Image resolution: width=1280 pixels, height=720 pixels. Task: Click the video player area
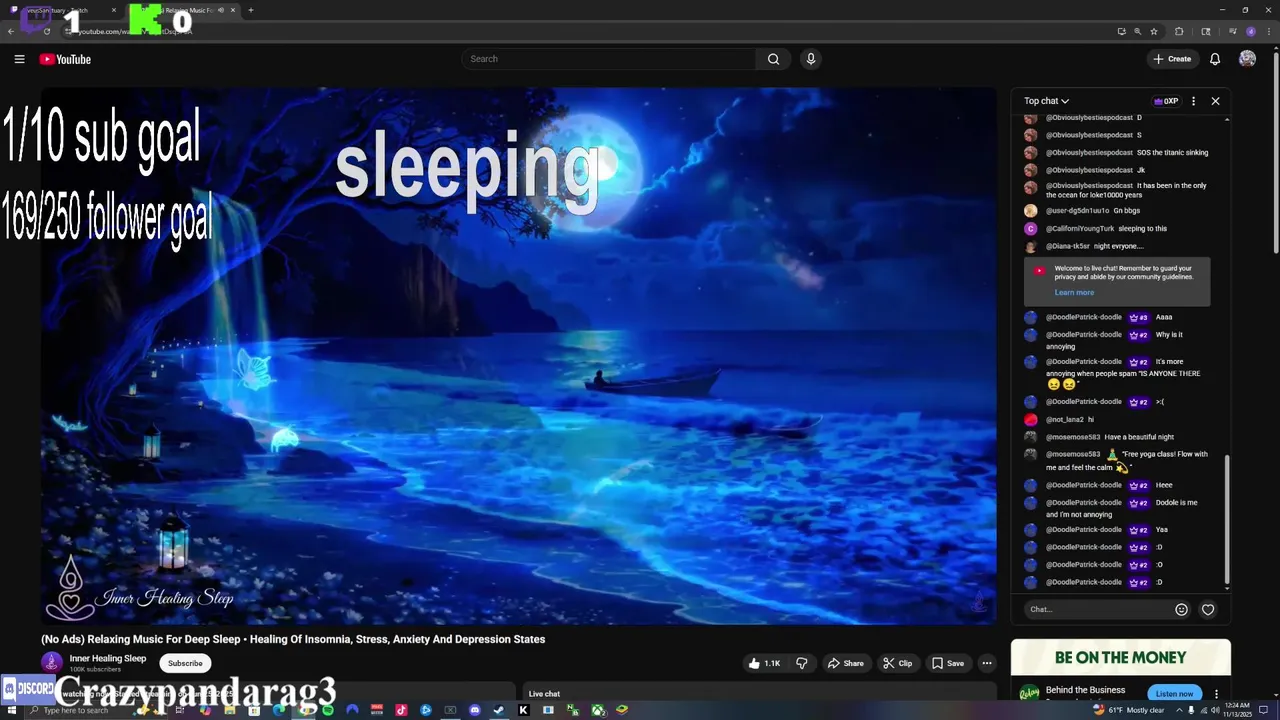(518, 355)
